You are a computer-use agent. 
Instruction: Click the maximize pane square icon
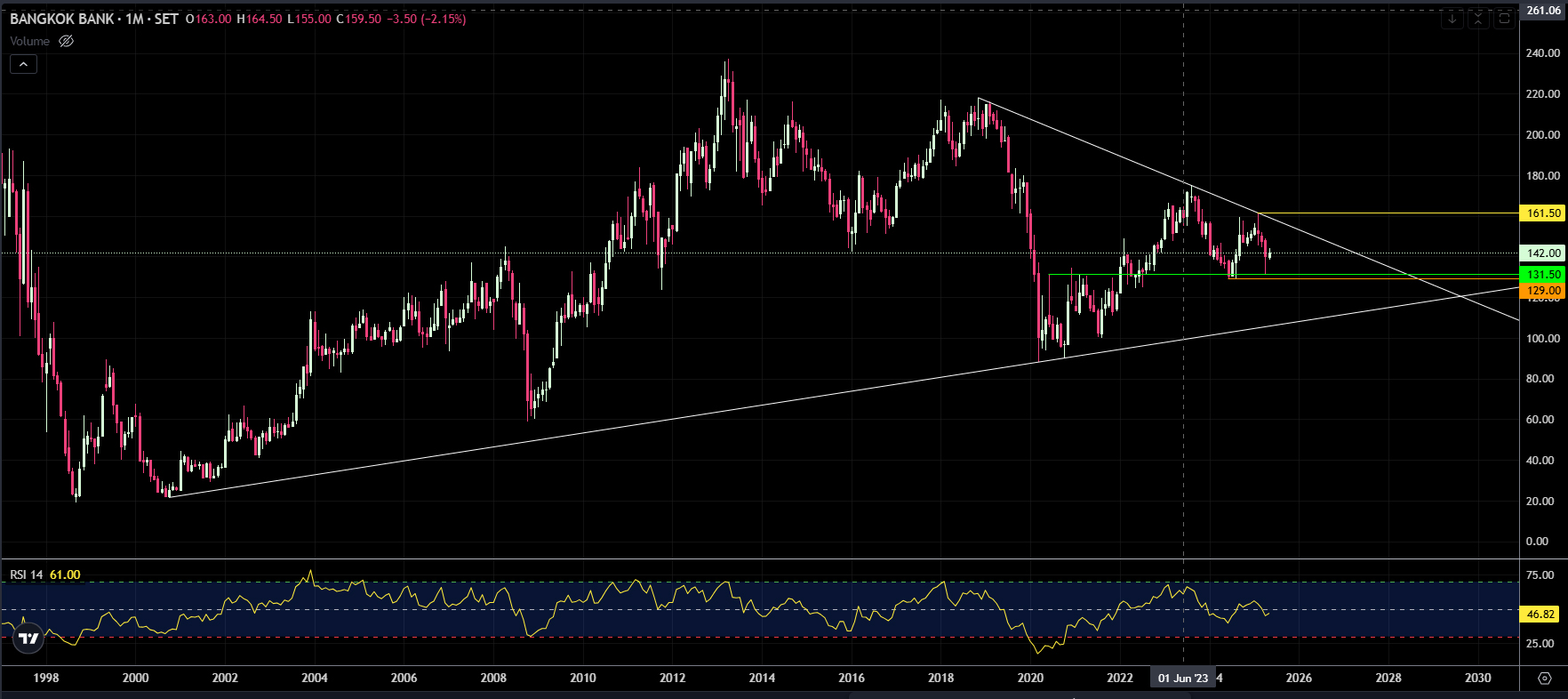click(x=1504, y=19)
